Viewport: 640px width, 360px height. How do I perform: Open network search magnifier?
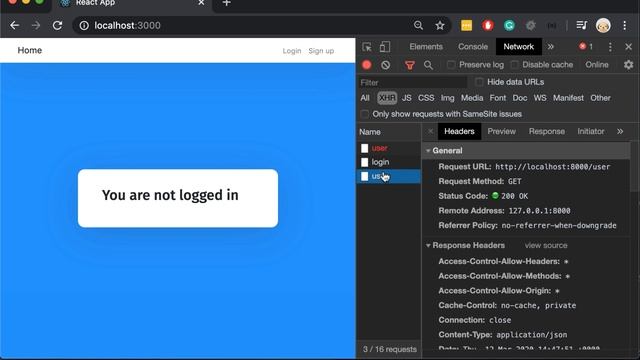428,65
